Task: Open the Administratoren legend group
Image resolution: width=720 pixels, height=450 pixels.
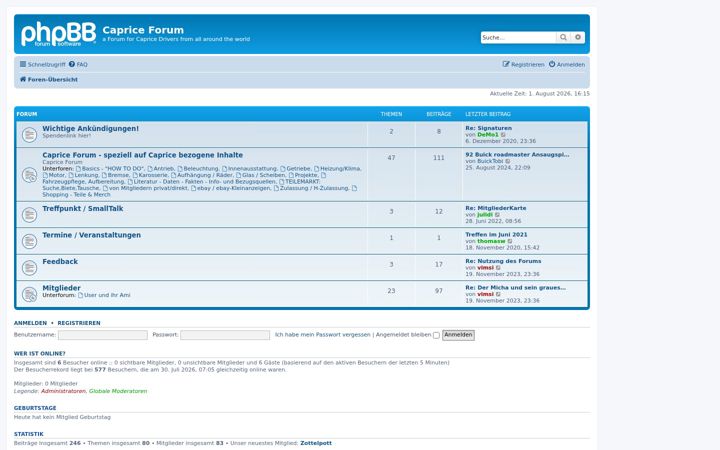Action: click(x=63, y=391)
